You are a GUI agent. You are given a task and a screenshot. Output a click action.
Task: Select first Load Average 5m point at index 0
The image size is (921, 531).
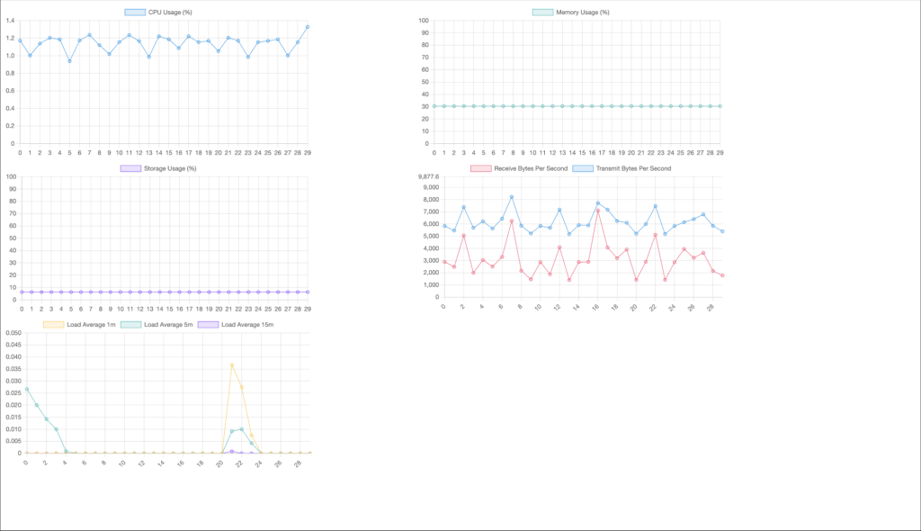point(27,389)
